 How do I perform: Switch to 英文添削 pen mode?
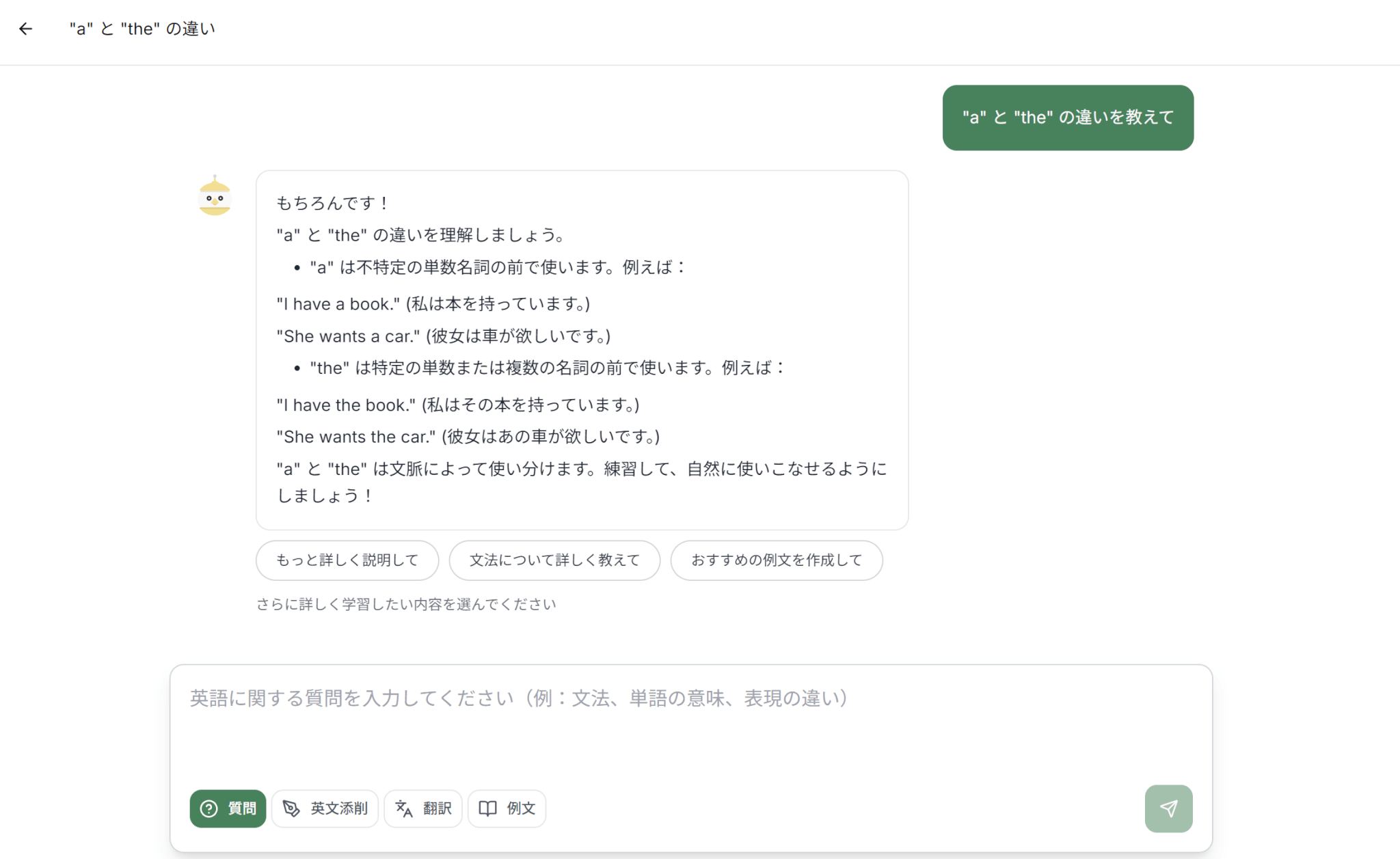(x=325, y=808)
